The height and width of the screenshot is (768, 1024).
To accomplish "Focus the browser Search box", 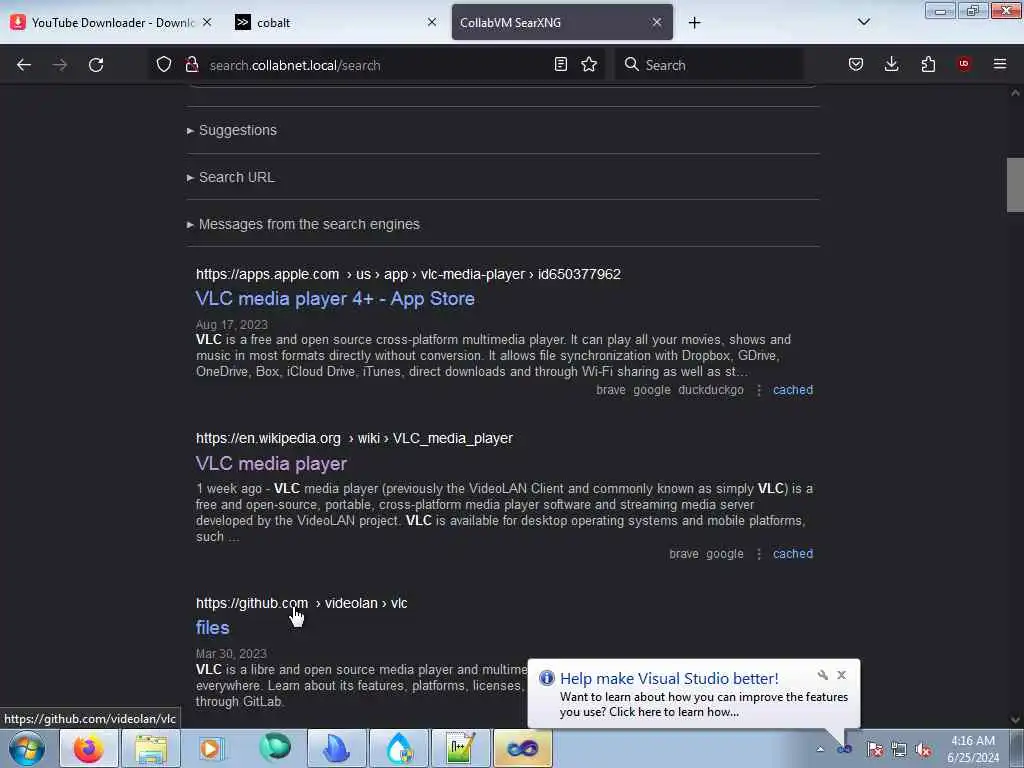I will point(709,65).
